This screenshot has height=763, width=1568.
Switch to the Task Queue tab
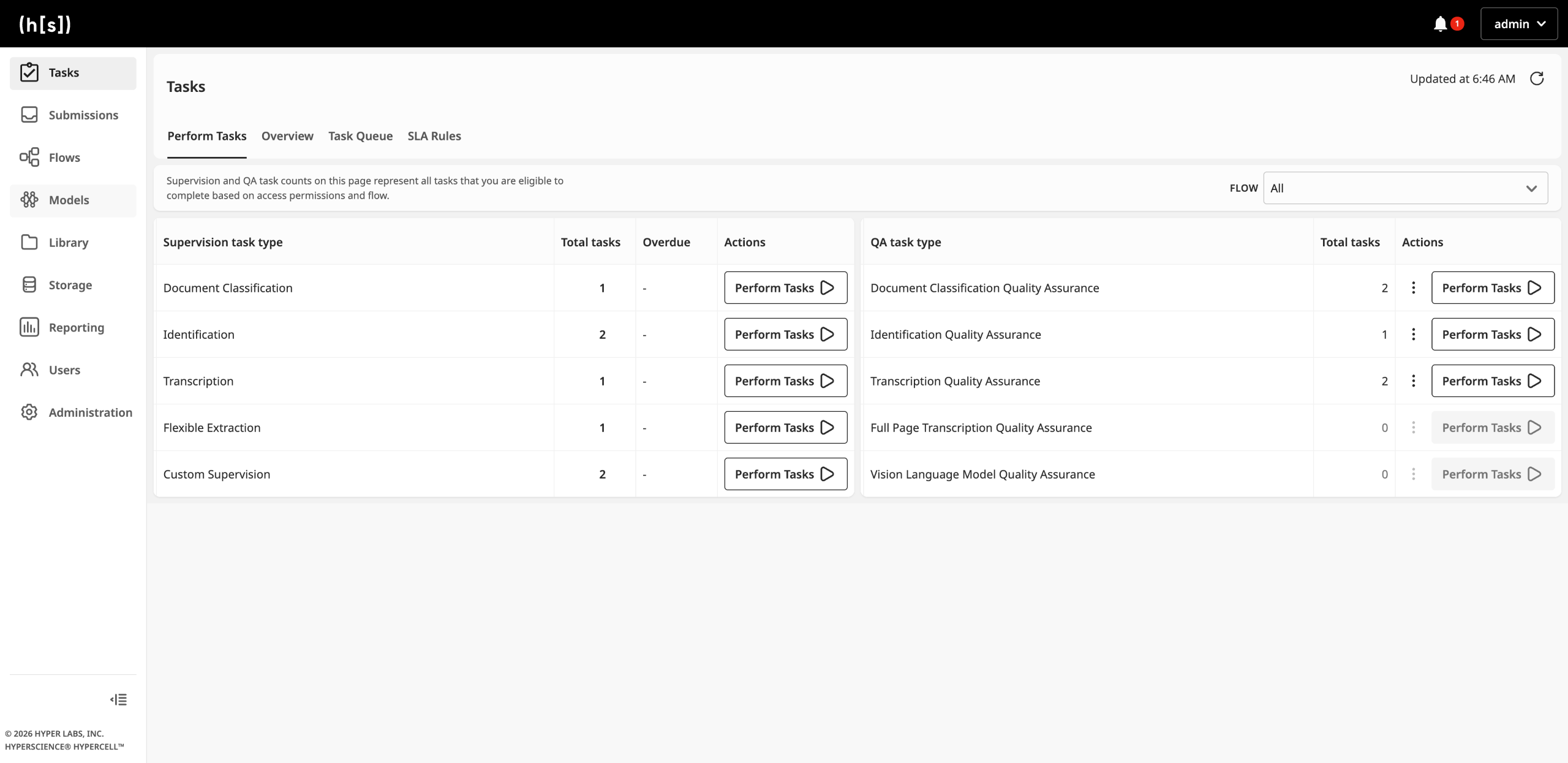coord(360,136)
